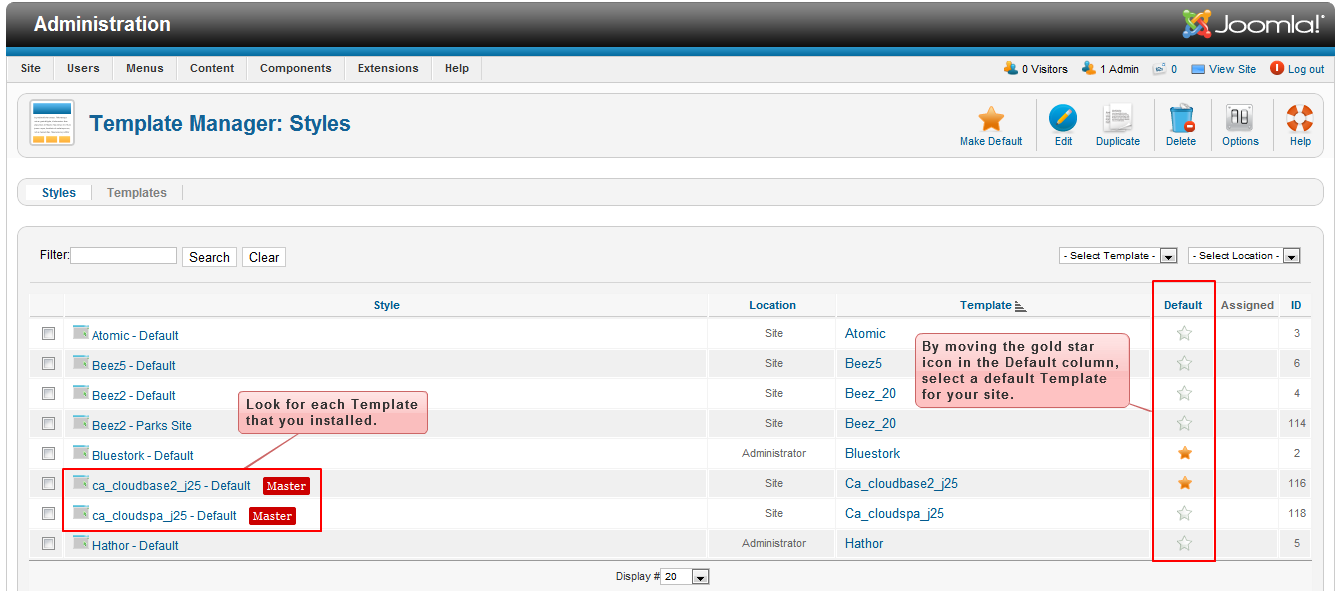This screenshot has width=1341, height=591.
Task: Open the Options toolbar icon
Action: 1240,119
